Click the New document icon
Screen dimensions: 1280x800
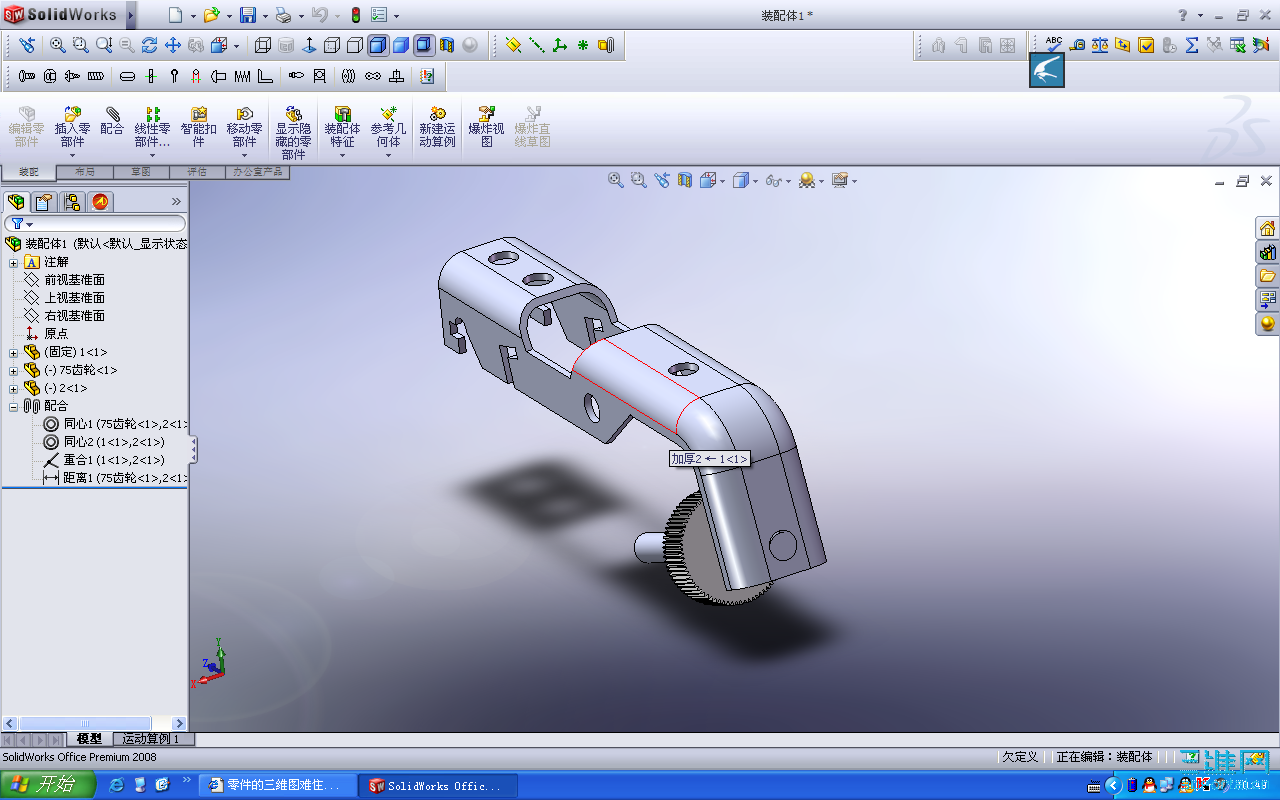tap(176, 15)
